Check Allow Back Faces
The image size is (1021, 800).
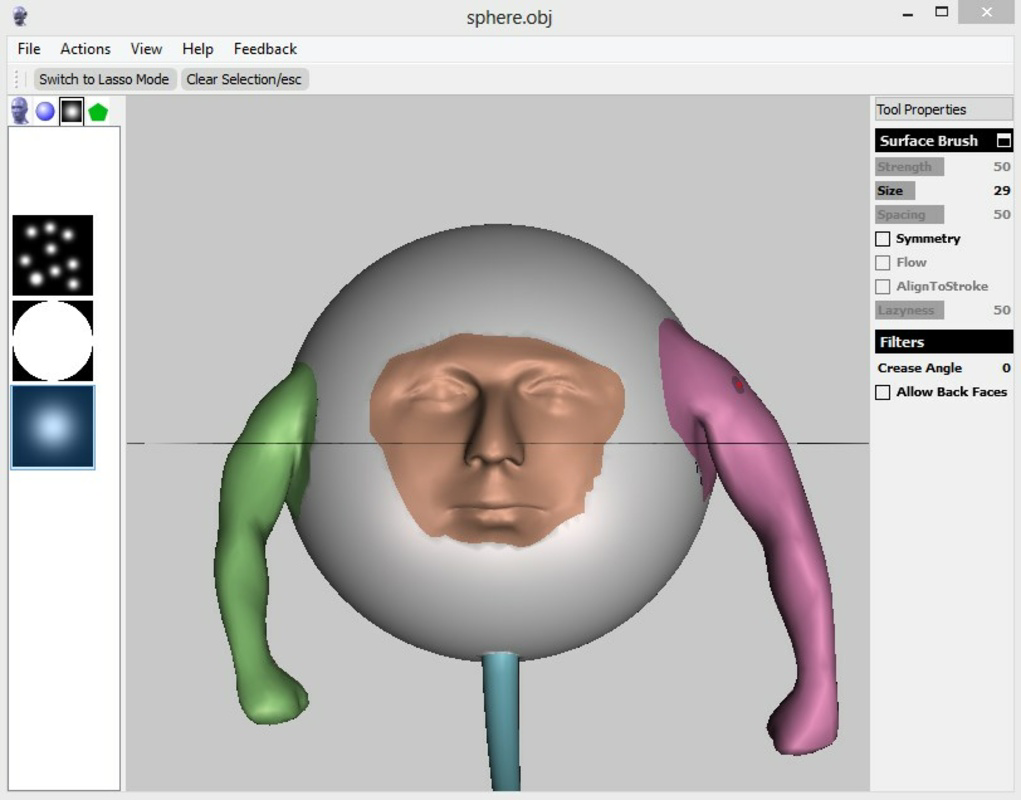tap(882, 392)
